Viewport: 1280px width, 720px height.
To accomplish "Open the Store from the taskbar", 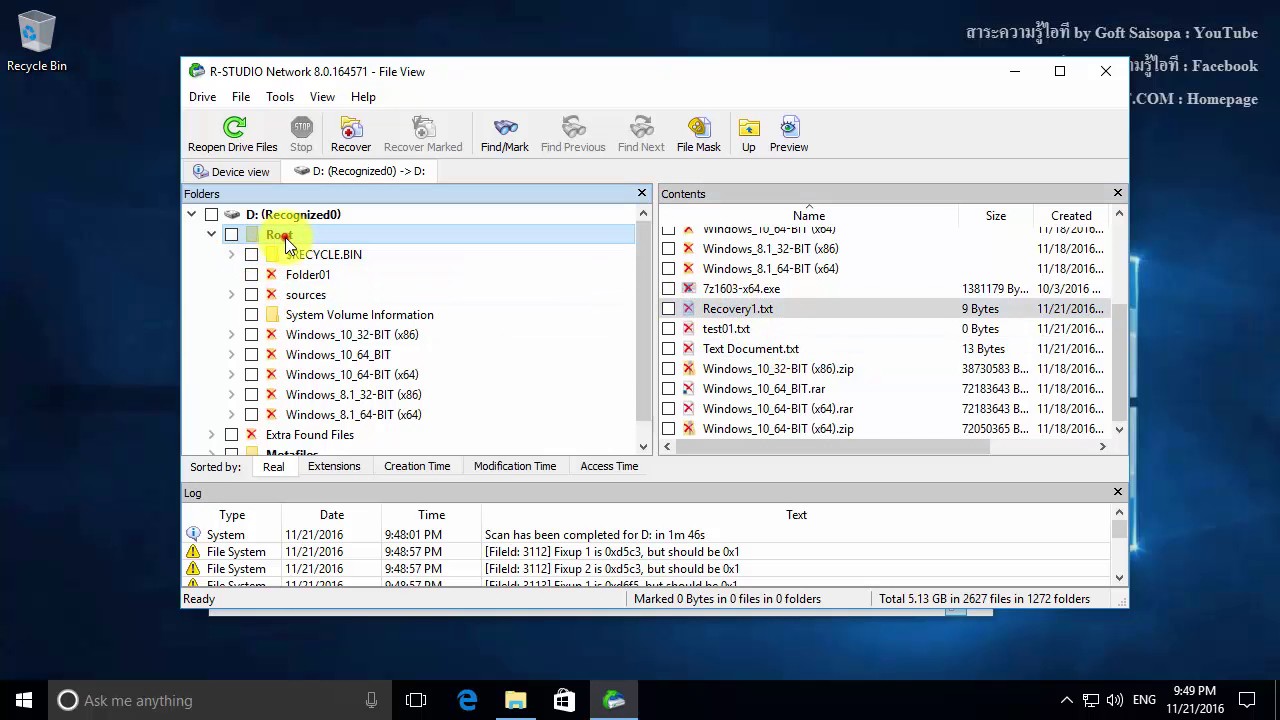I will coord(565,700).
